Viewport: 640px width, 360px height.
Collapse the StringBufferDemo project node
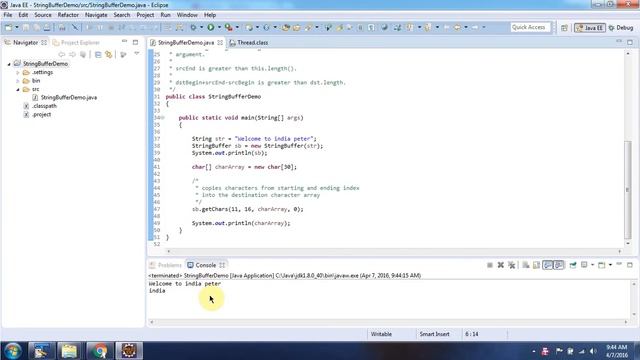(9, 64)
